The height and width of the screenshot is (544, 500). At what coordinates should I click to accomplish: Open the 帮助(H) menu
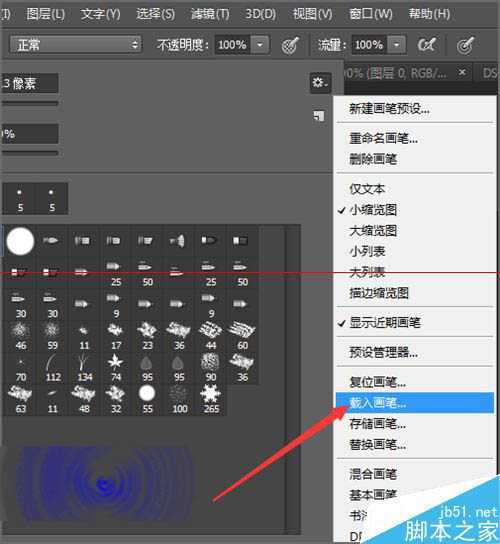click(x=429, y=14)
